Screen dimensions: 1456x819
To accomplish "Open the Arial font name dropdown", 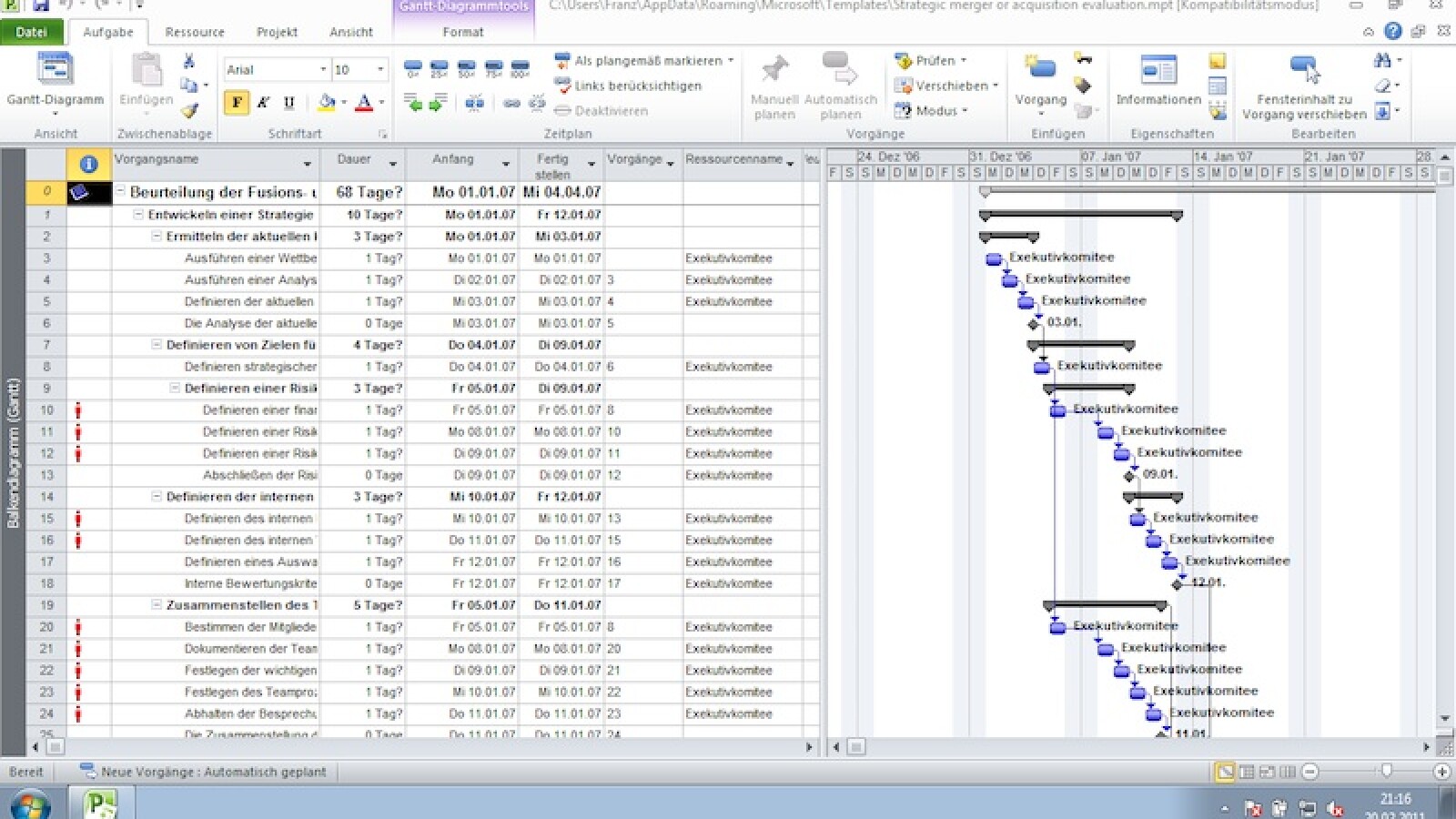I will point(322,70).
